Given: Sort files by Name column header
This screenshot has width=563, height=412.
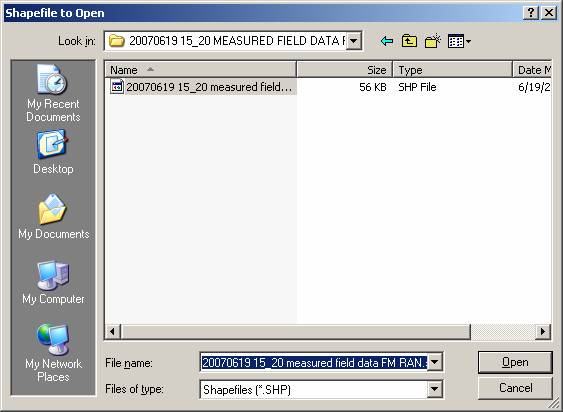Looking at the screenshot, I should 201,70.
